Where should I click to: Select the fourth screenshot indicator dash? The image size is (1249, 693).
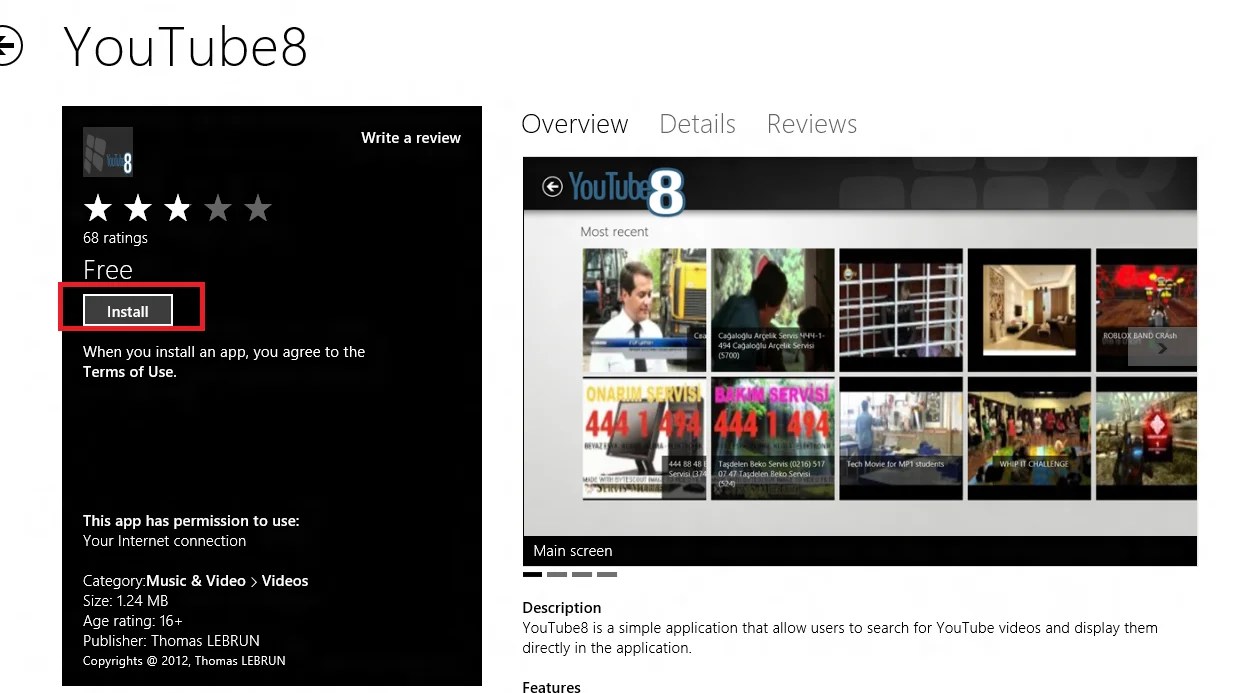point(607,575)
